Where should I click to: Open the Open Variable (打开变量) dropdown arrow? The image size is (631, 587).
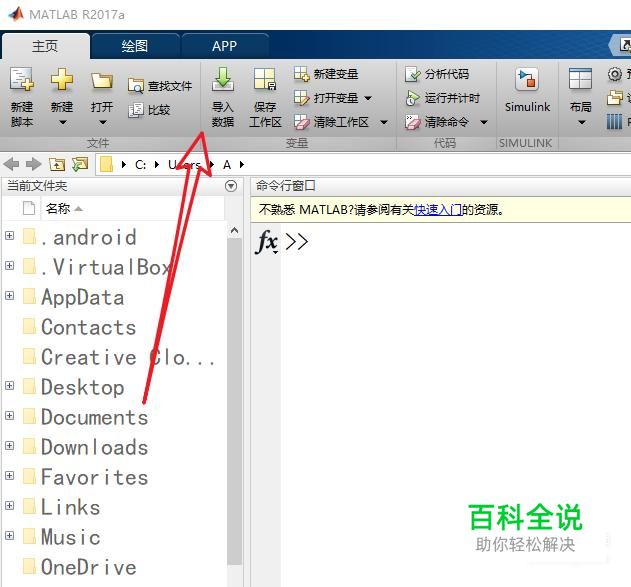368,98
